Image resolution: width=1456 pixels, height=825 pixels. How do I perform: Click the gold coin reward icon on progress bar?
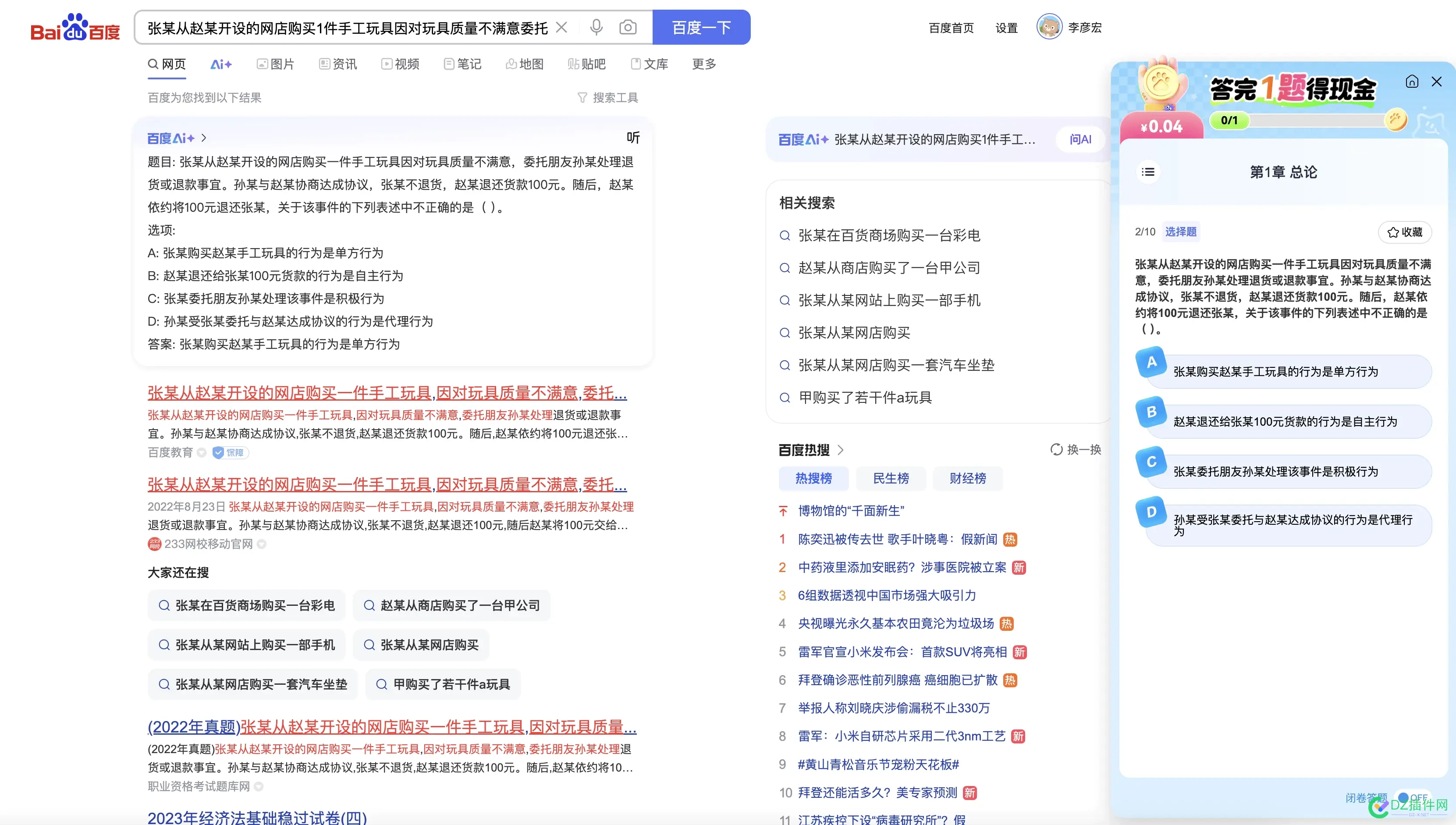(1396, 120)
